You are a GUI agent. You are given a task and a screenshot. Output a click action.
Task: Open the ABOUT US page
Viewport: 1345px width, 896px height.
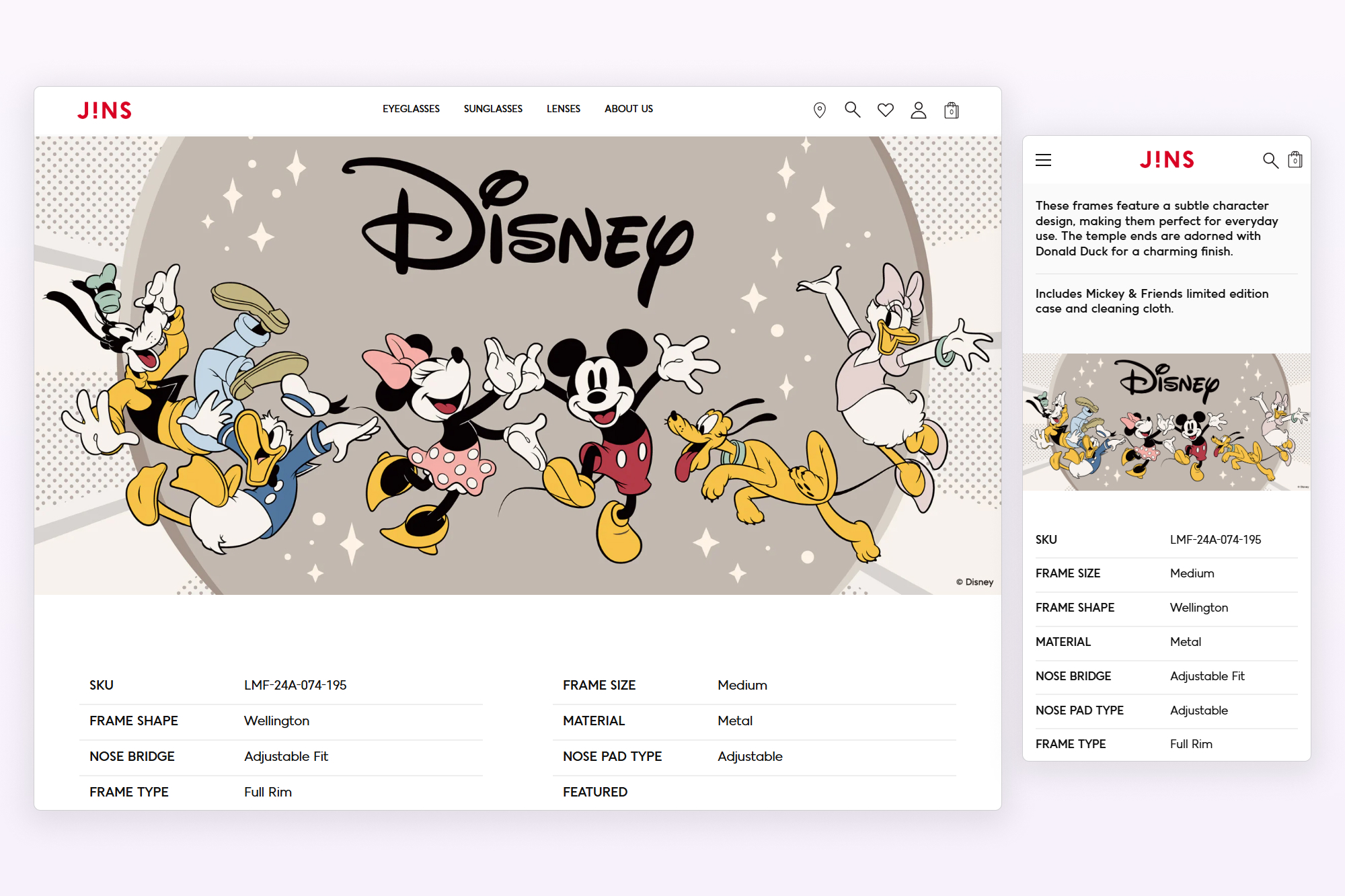(628, 108)
